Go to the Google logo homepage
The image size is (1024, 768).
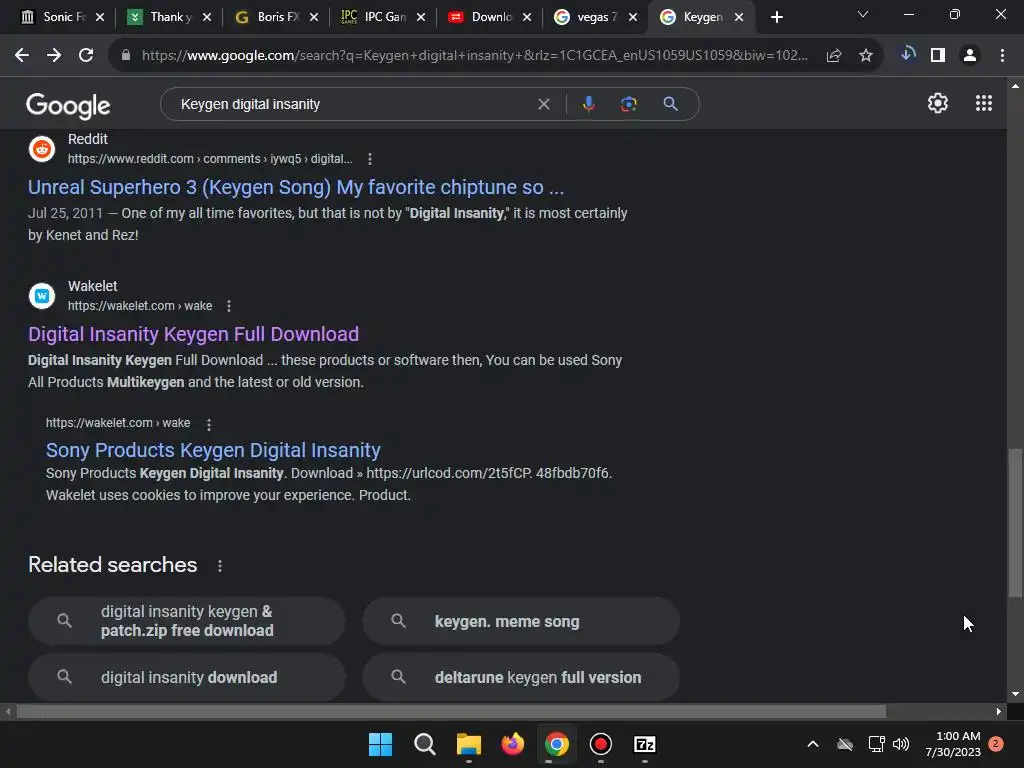pos(68,105)
